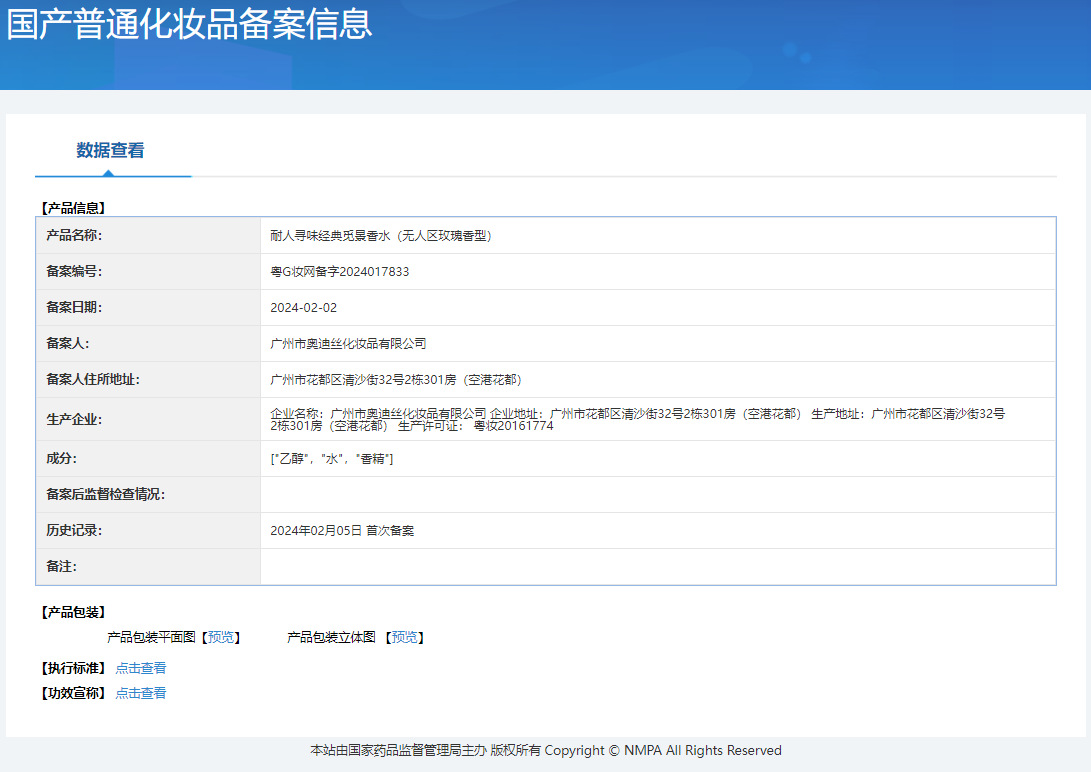This screenshot has width=1091, height=772.
Task: Click the 生产企业 details text
Action: tap(637, 419)
